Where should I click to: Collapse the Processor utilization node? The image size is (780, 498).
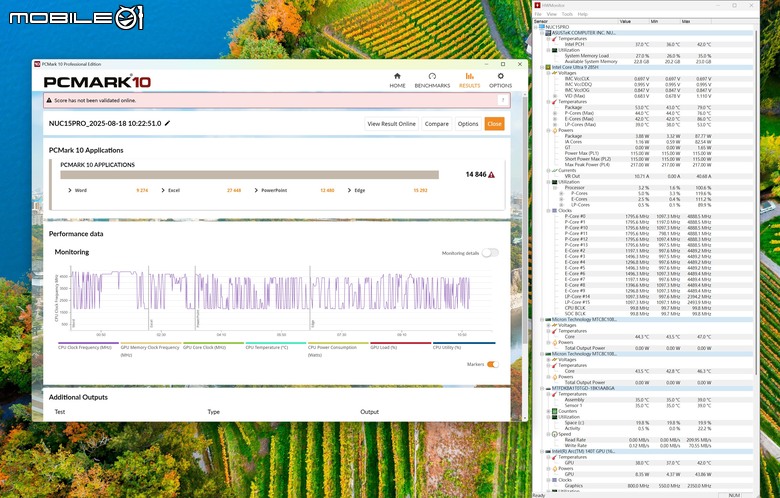click(x=555, y=188)
